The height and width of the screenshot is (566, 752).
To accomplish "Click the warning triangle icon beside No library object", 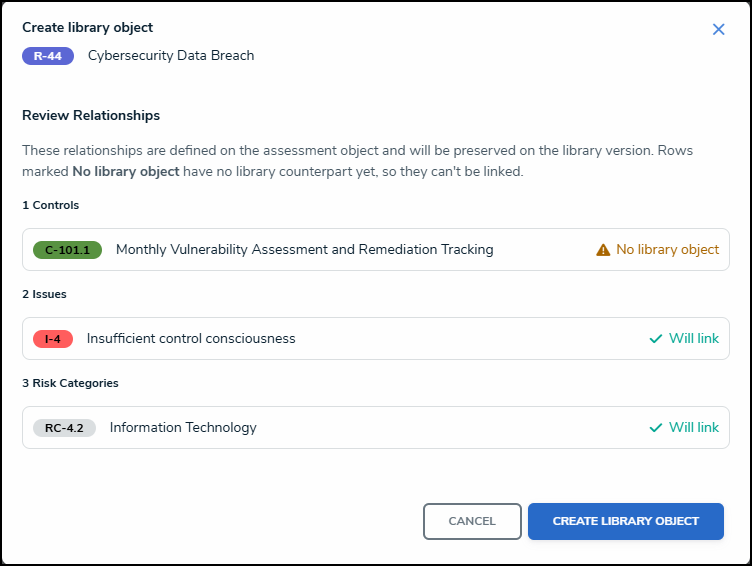I will (603, 250).
